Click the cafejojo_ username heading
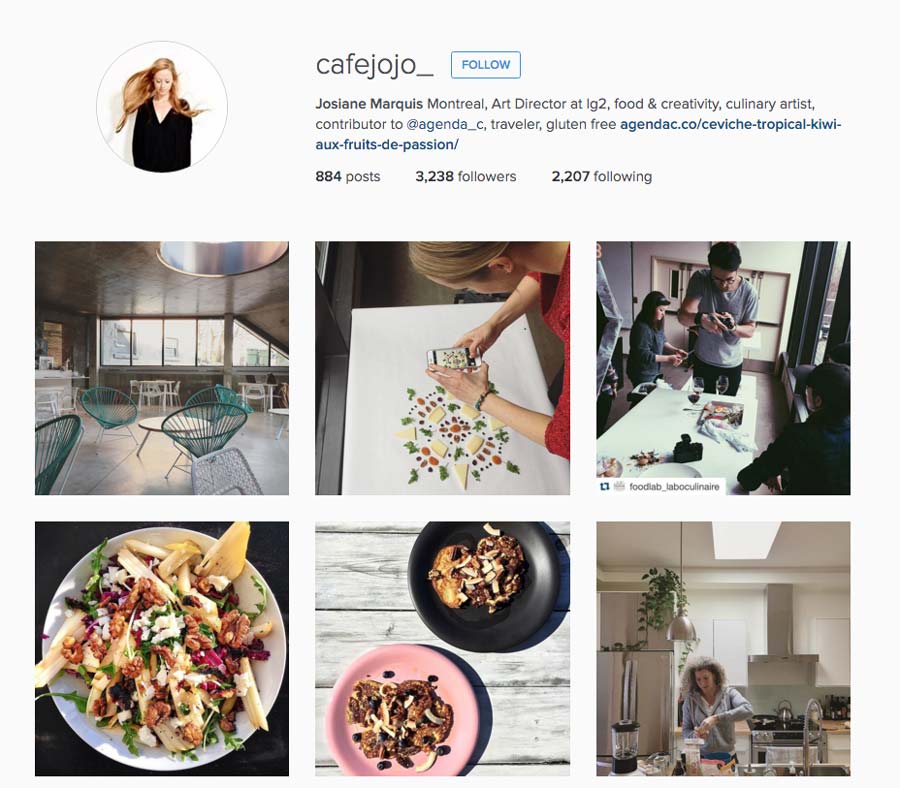Viewport: 900px width, 788px height. pos(374,65)
